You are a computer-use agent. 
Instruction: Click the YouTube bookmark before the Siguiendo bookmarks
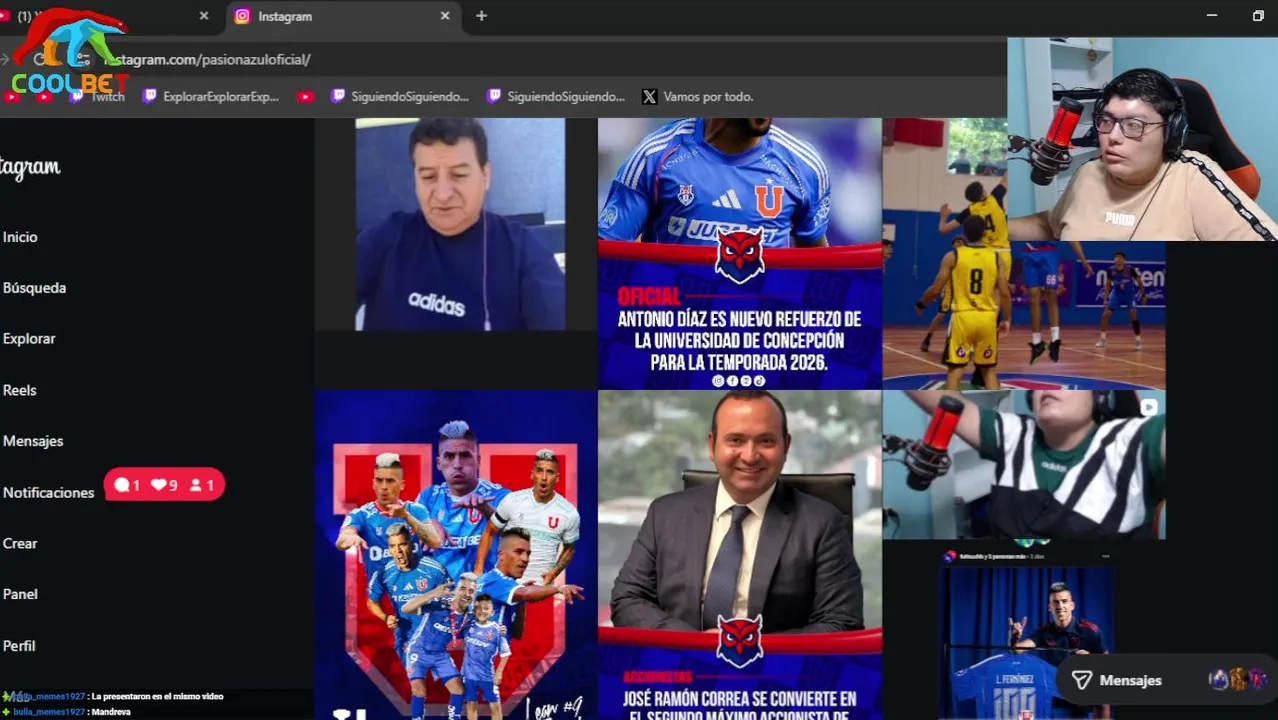(x=306, y=97)
